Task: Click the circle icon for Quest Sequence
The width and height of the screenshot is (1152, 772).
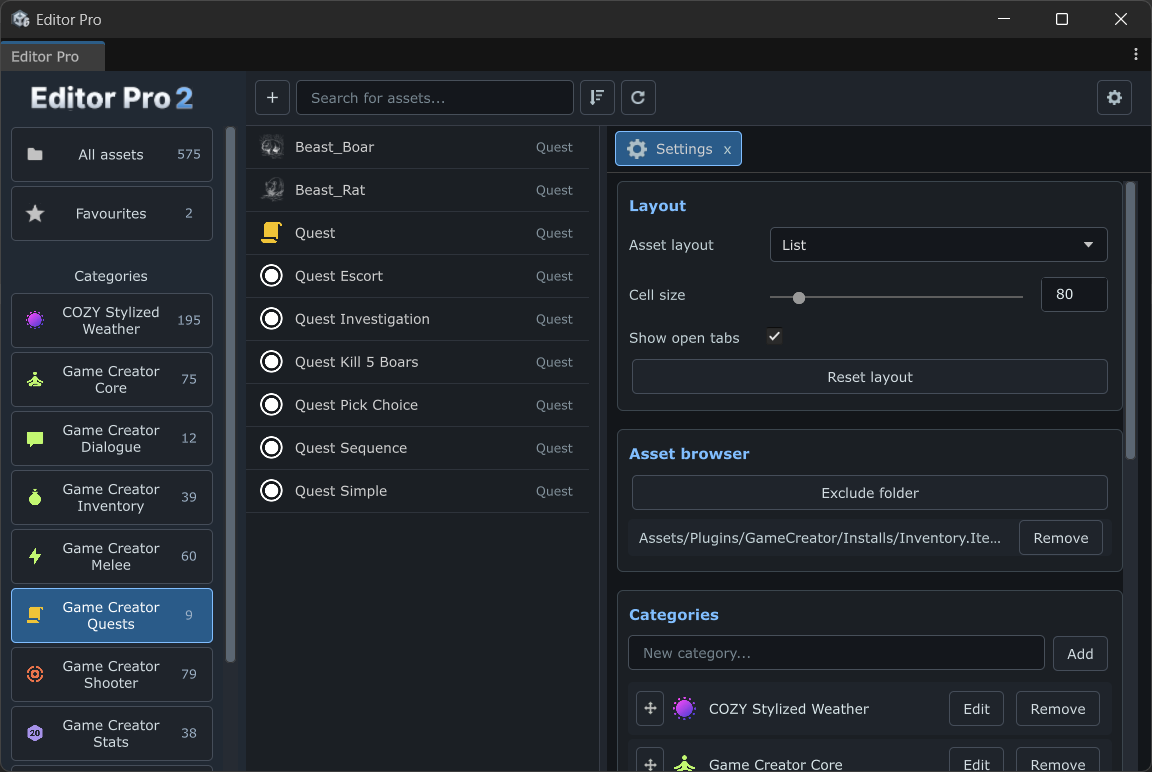Action: click(x=272, y=448)
